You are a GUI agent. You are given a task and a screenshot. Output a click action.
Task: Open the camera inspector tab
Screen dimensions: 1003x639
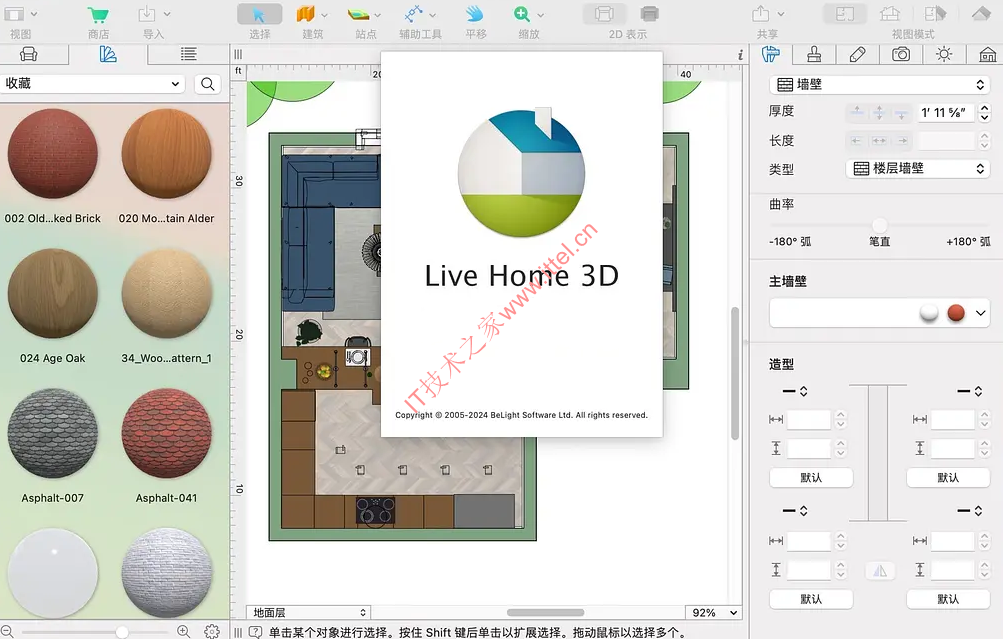coord(901,54)
